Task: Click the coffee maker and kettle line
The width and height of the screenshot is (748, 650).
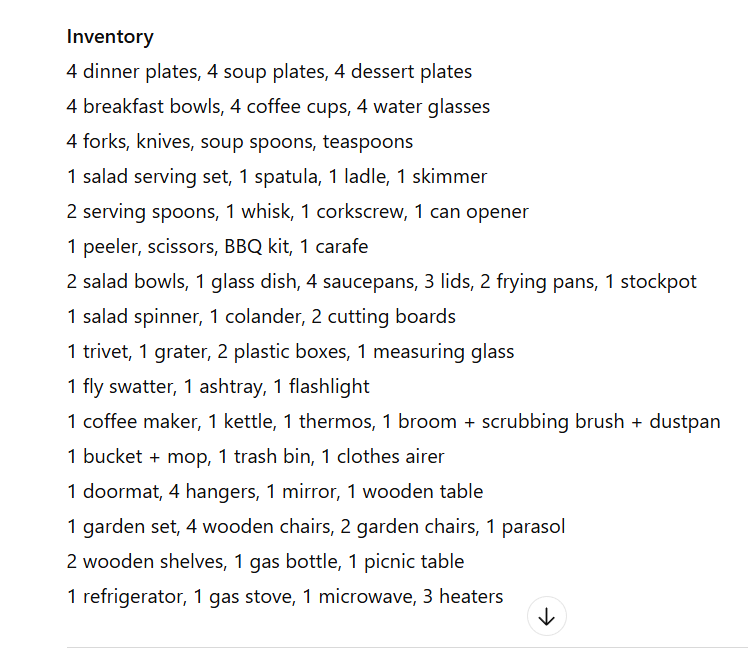Action: 394,422
